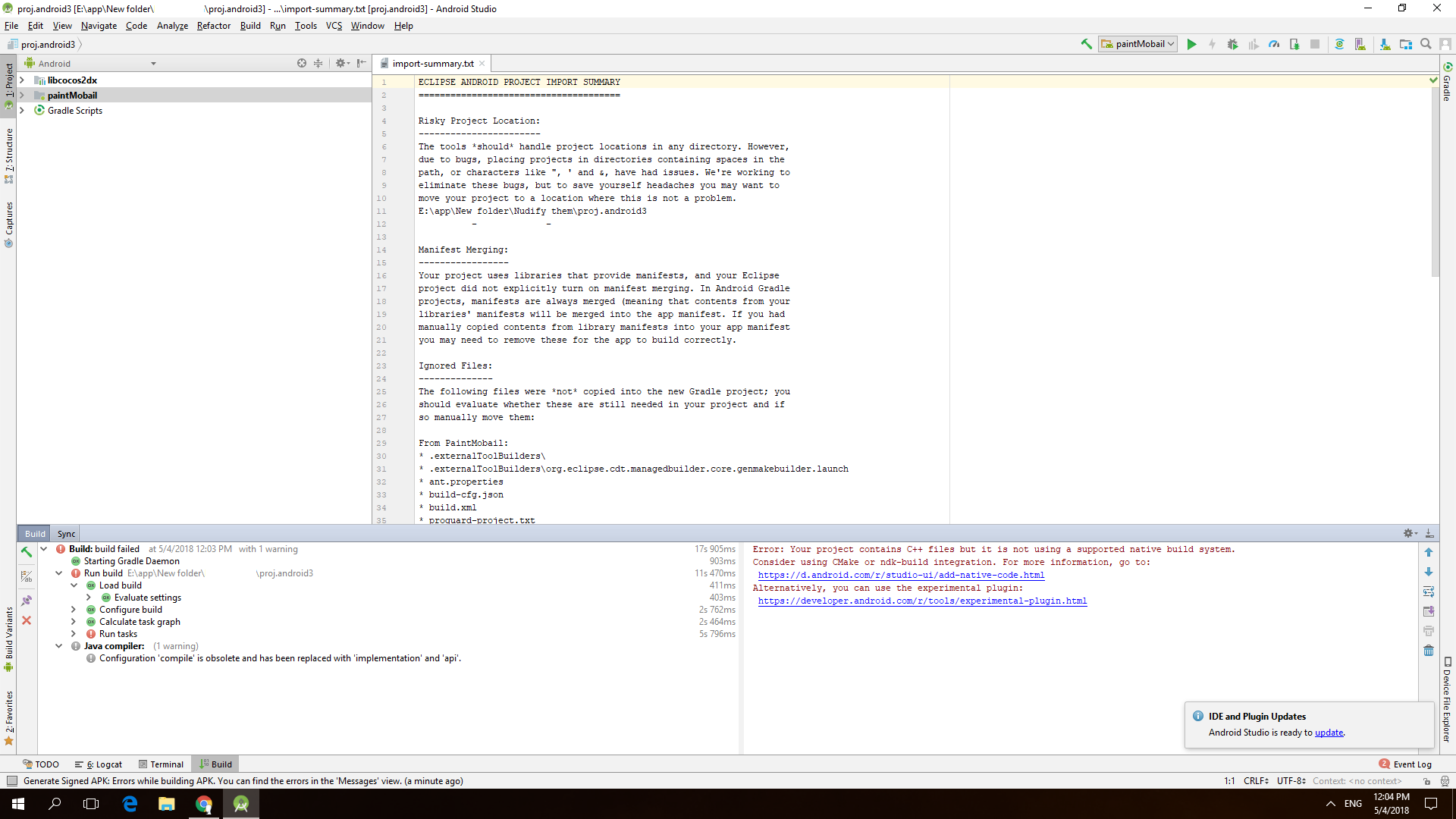1456x819 pixels.
Task: Hide the Build panel
Action: (x=1429, y=534)
